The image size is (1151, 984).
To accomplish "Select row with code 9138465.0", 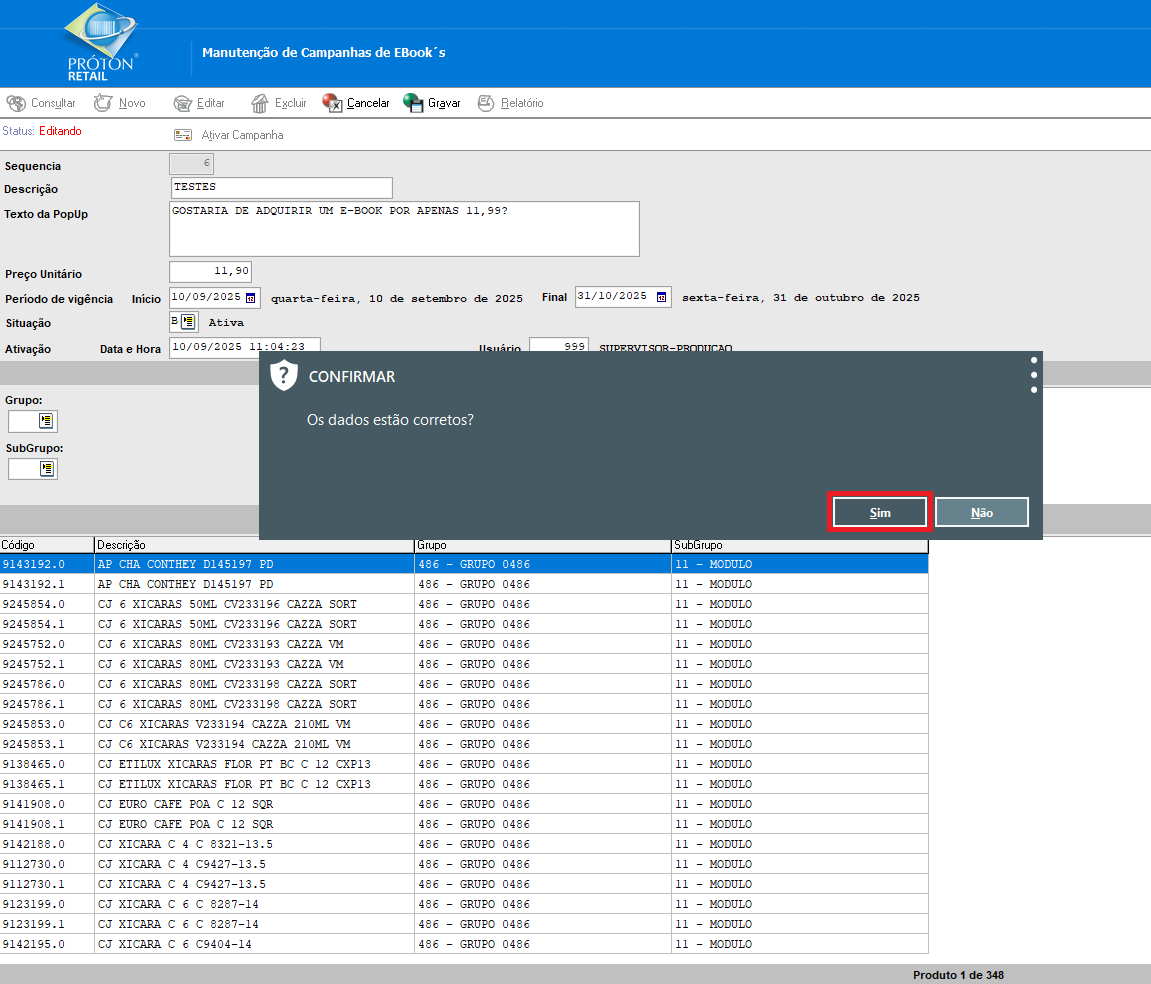I will (x=464, y=764).
